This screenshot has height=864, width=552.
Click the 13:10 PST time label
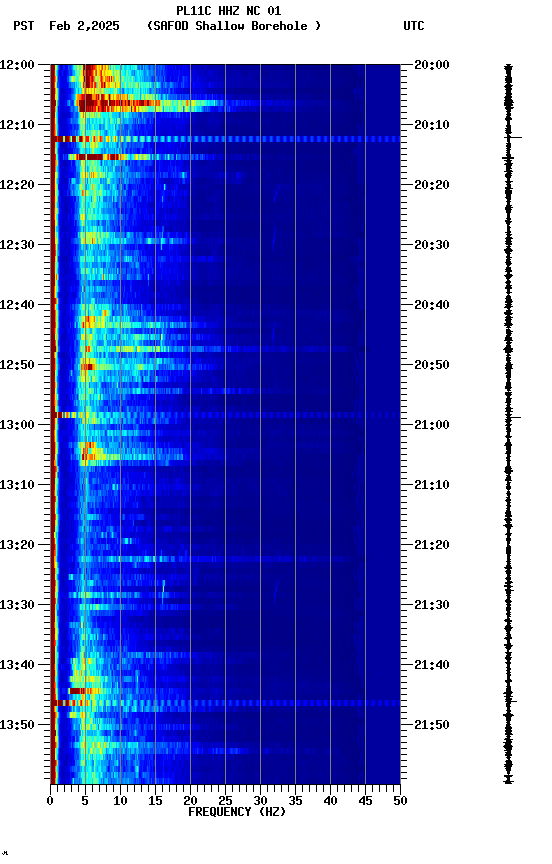pyautogui.click(x=17, y=485)
